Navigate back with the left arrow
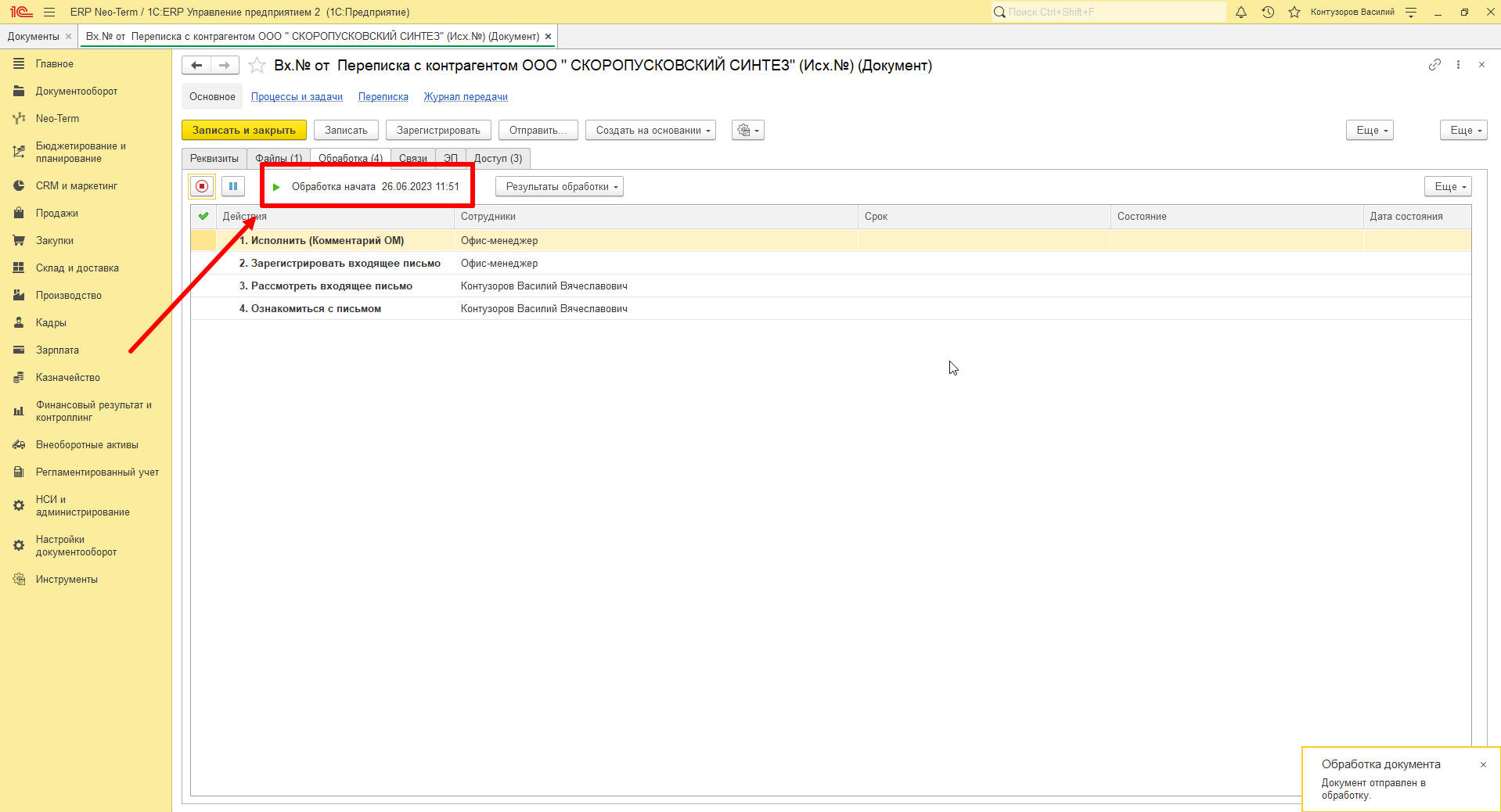This screenshot has width=1501, height=812. (x=196, y=66)
